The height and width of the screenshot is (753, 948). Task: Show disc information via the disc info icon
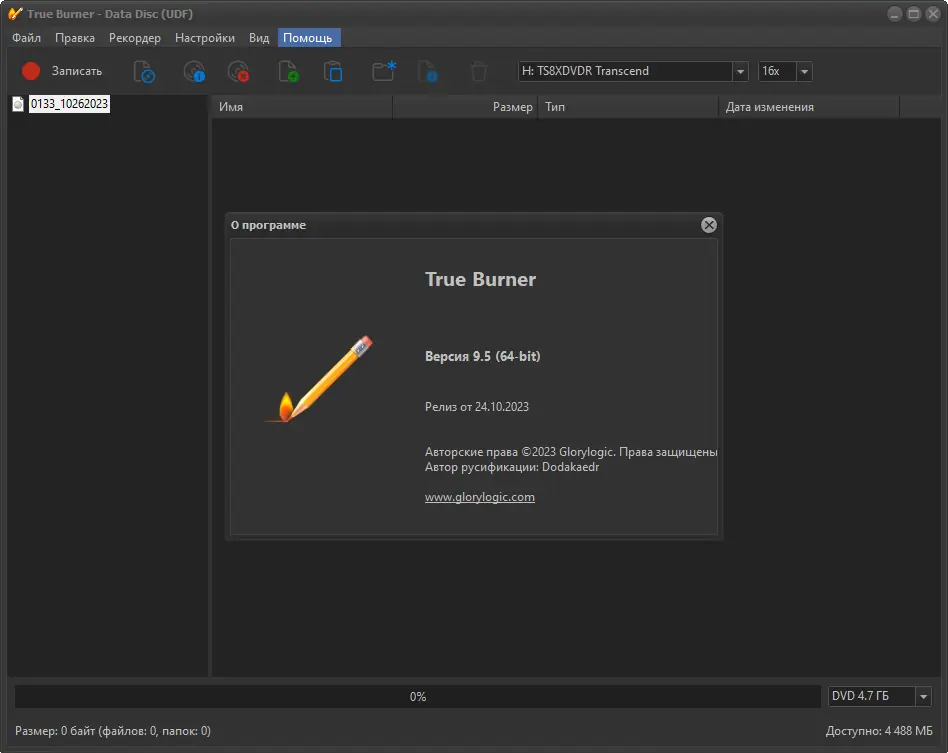tap(193, 71)
